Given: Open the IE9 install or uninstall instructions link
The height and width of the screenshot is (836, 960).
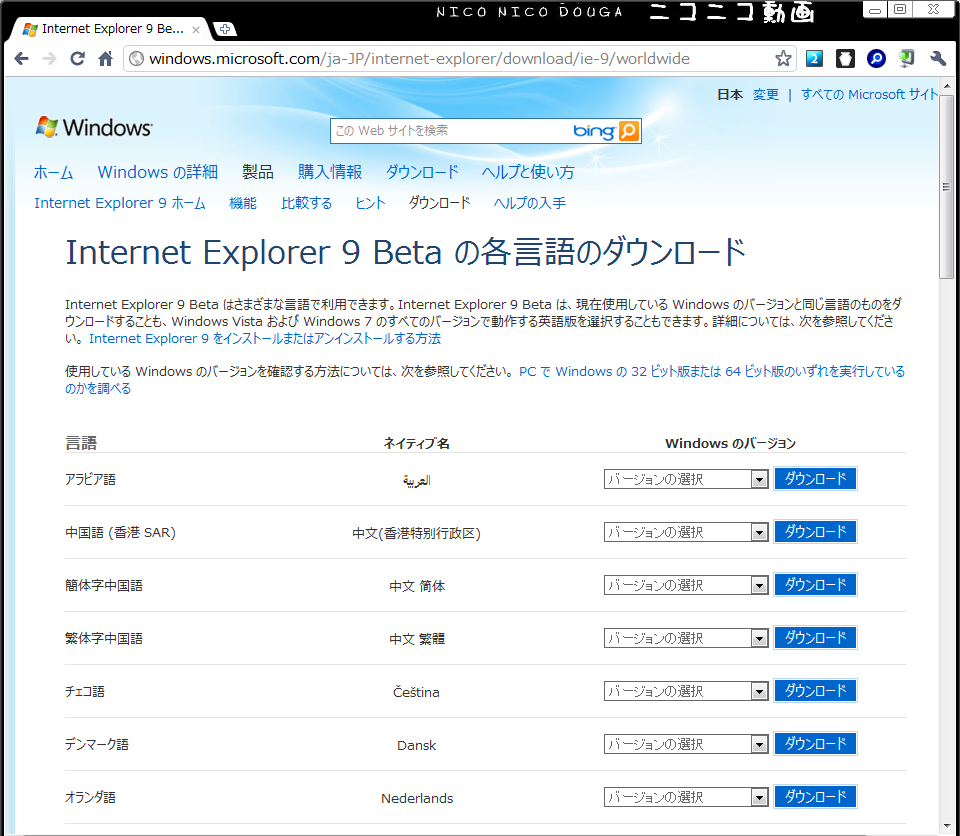Looking at the screenshot, I should tap(265, 339).
